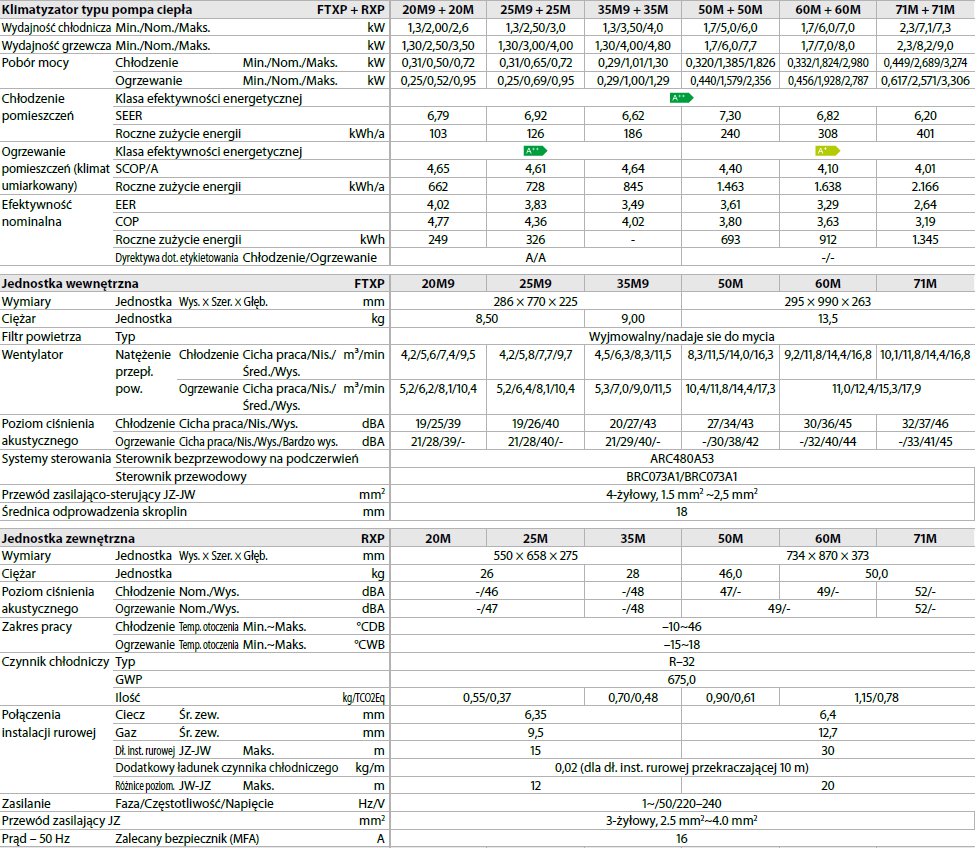977x848 pixels.
Task: Click condensate drain diameter value '18'
Action: [x=682, y=512]
